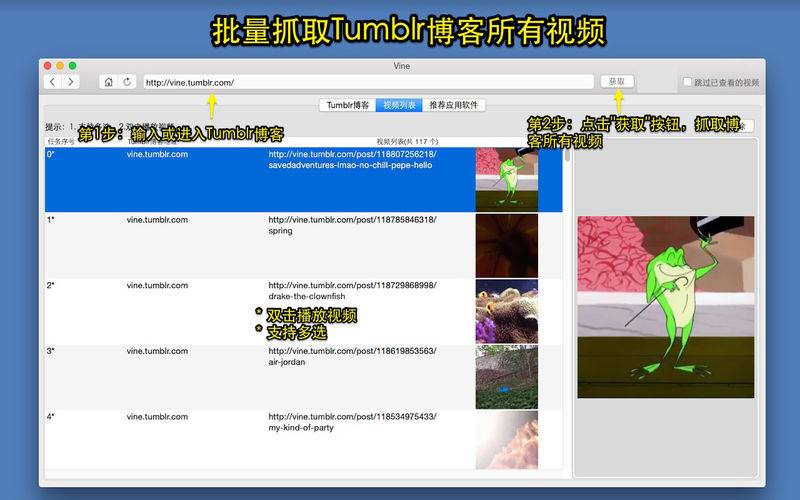Toggle the 跳过已查看的视频 checkbox
The height and width of the screenshot is (500, 800).
pos(687,82)
